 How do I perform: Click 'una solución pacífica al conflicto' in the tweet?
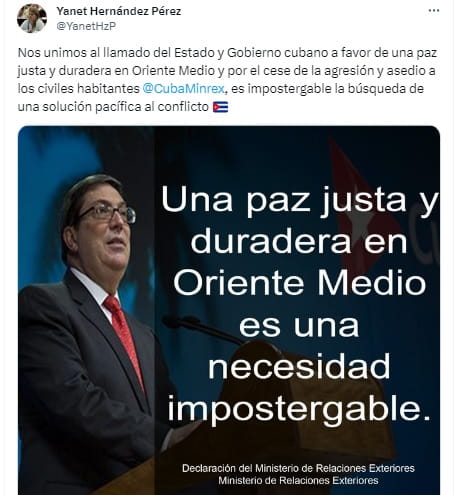[x=113, y=107]
